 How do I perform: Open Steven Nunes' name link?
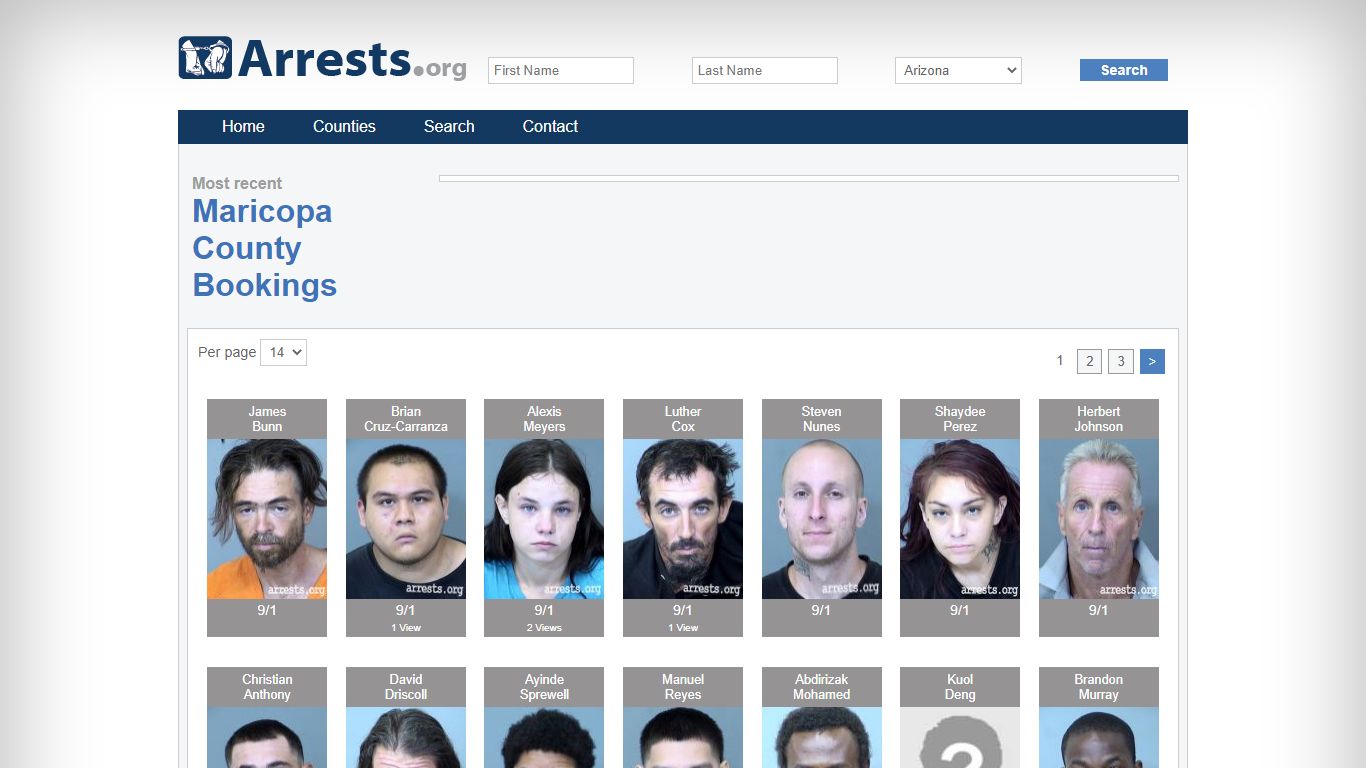822,419
